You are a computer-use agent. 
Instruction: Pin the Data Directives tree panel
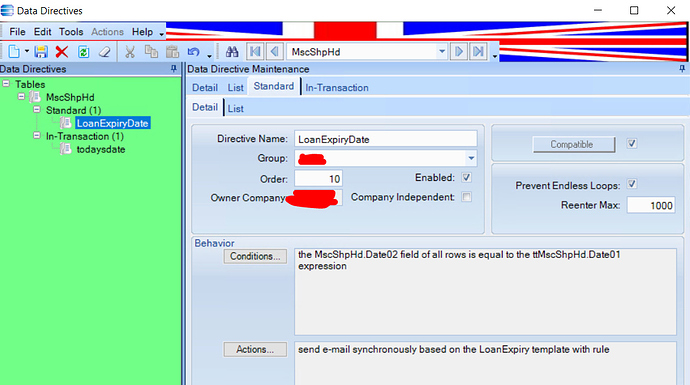pos(174,69)
